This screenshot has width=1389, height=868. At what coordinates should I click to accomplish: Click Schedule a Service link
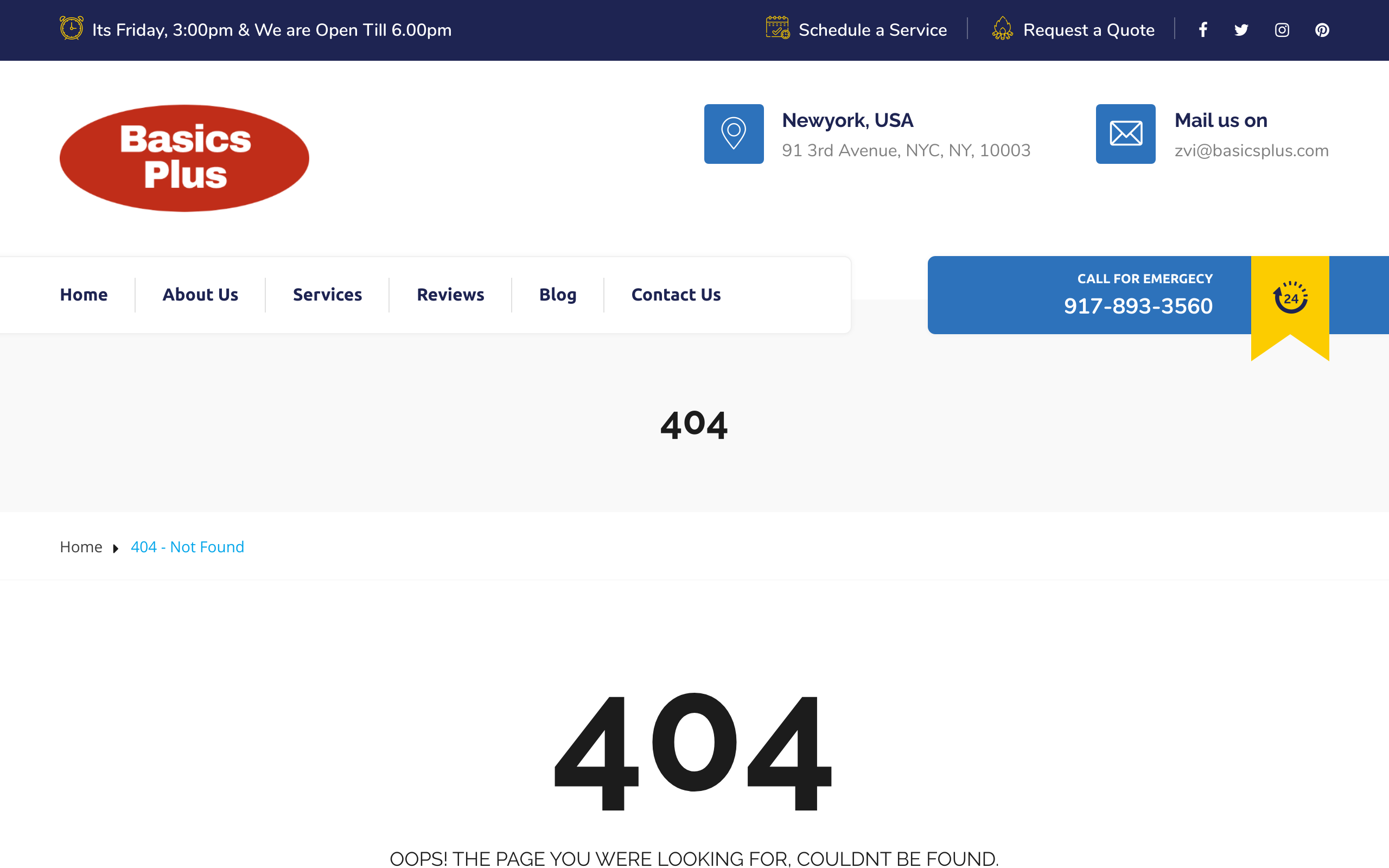[x=872, y=30]
